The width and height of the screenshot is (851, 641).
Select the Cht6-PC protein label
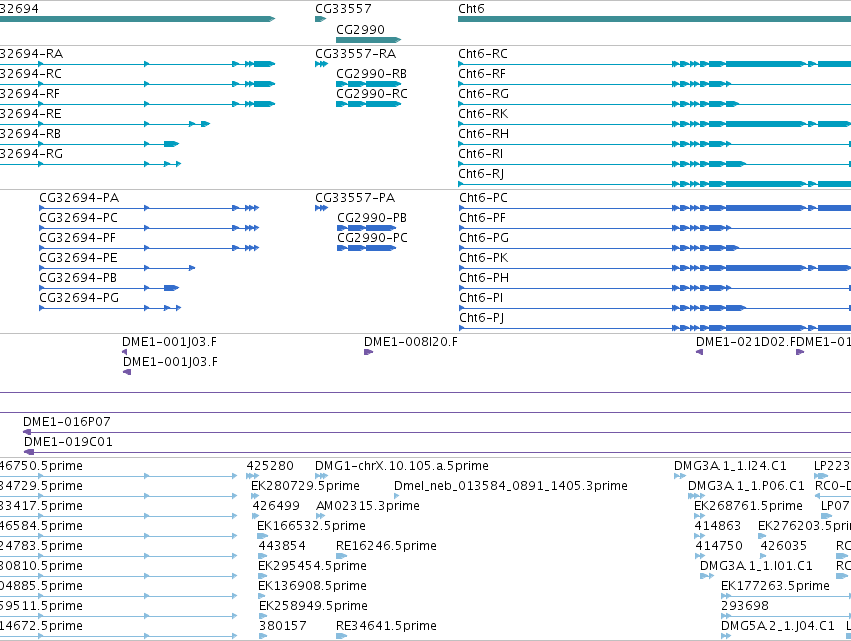point(483,198)
